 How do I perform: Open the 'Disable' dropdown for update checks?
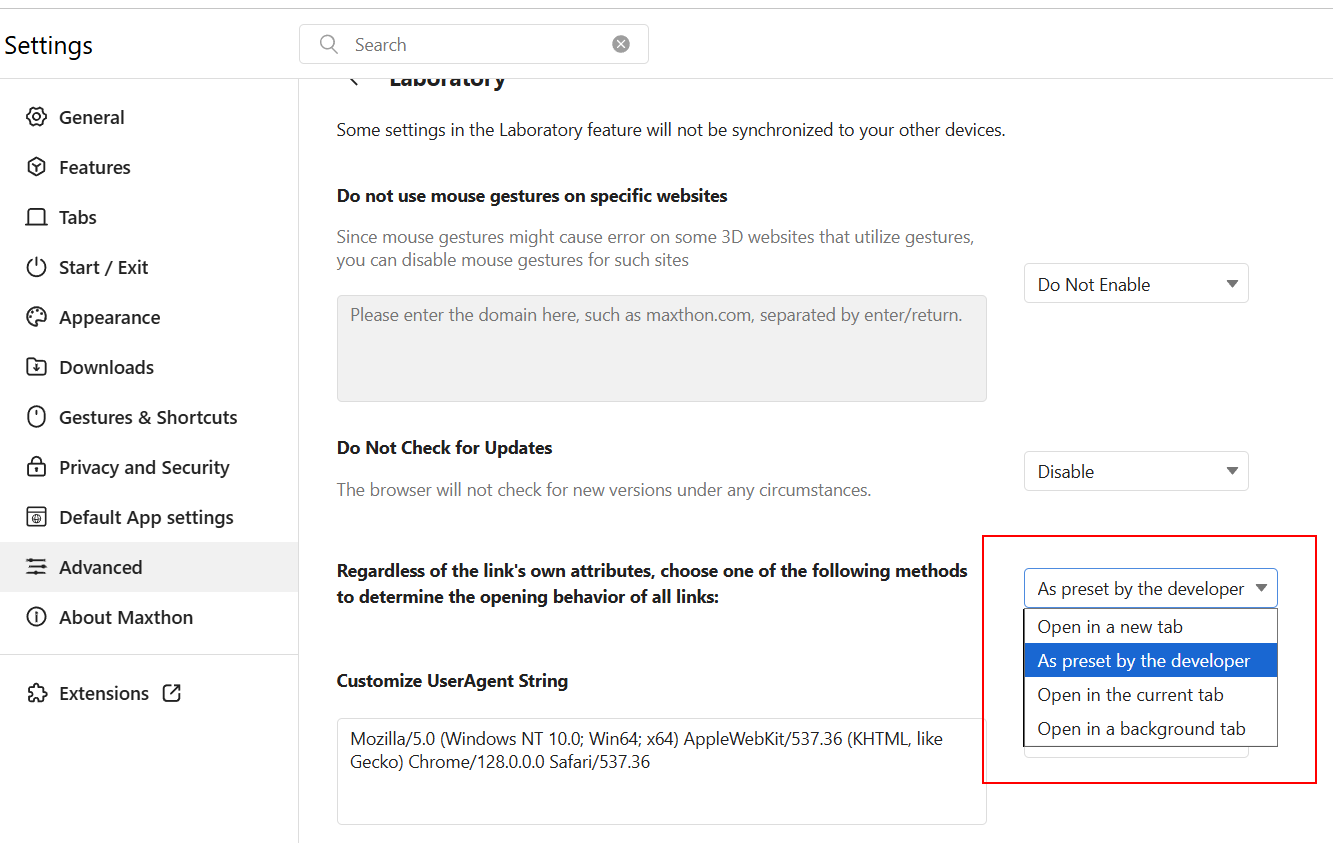[1136, 471]
